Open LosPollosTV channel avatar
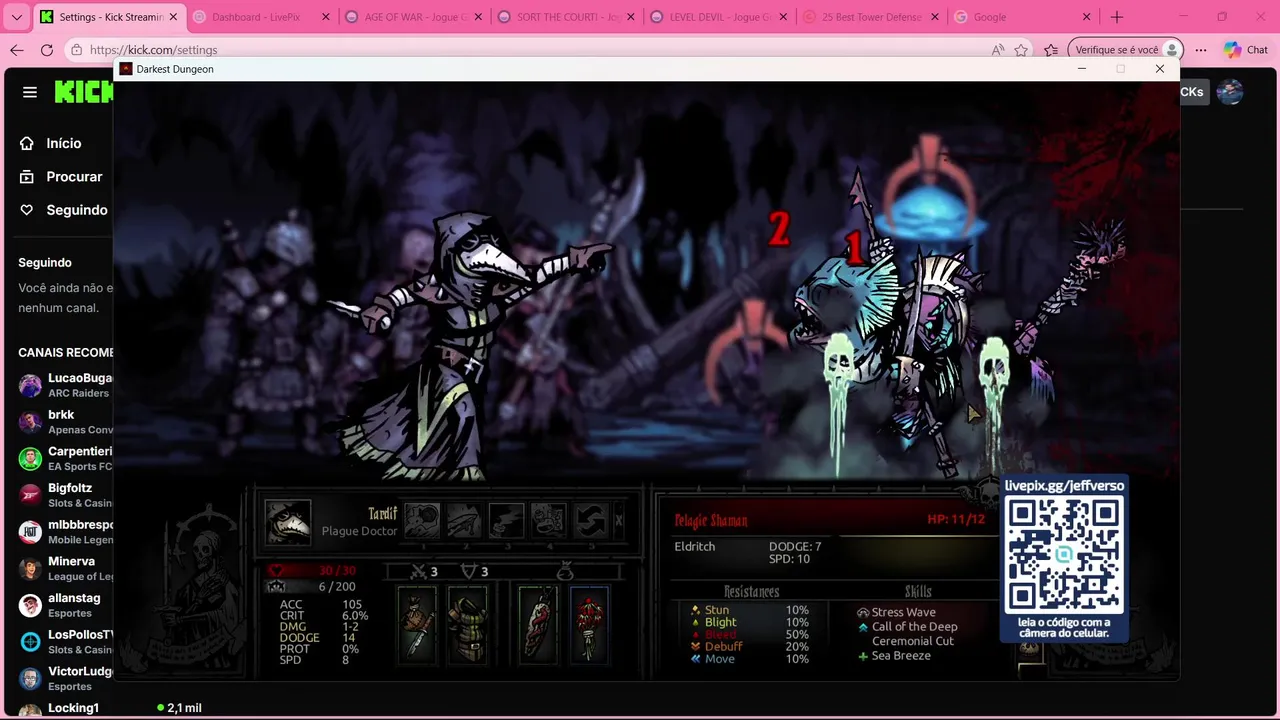This screenshot has height=720, width=1280. click(x=30, y=641)
